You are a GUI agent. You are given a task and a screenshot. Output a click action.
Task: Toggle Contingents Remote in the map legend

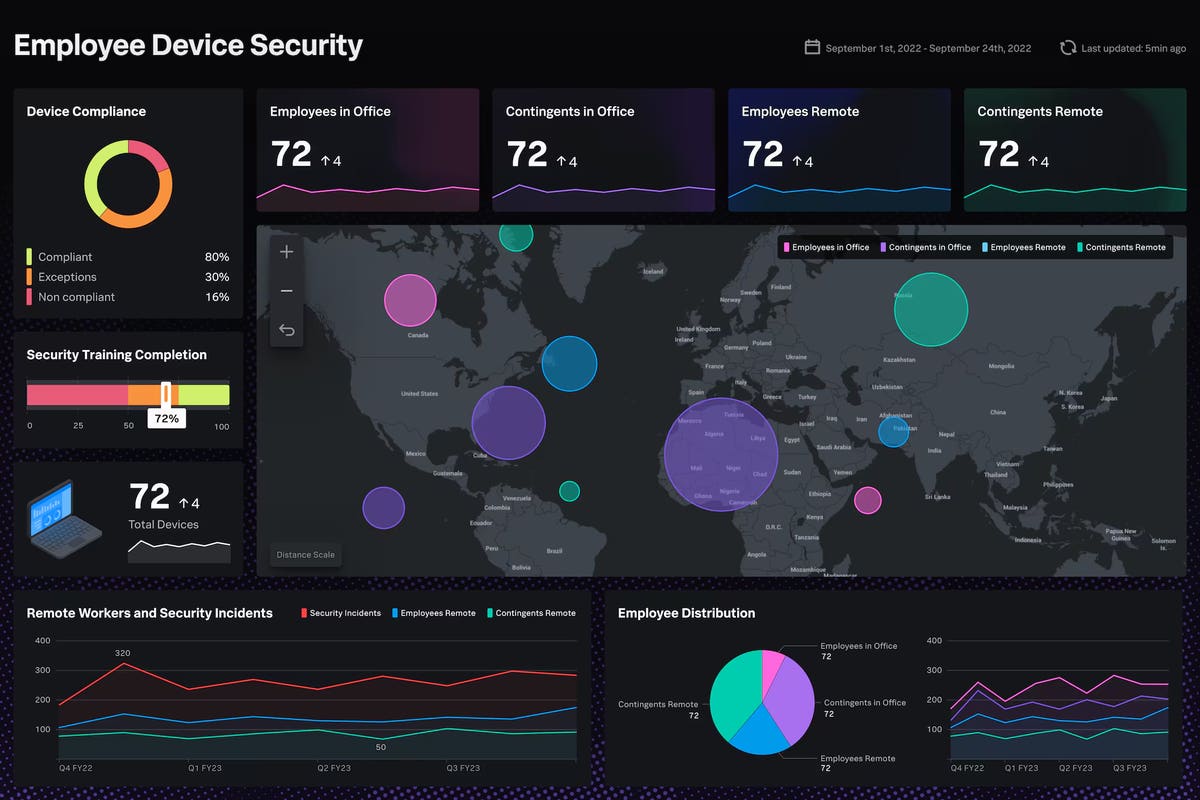click(1119, 247)
